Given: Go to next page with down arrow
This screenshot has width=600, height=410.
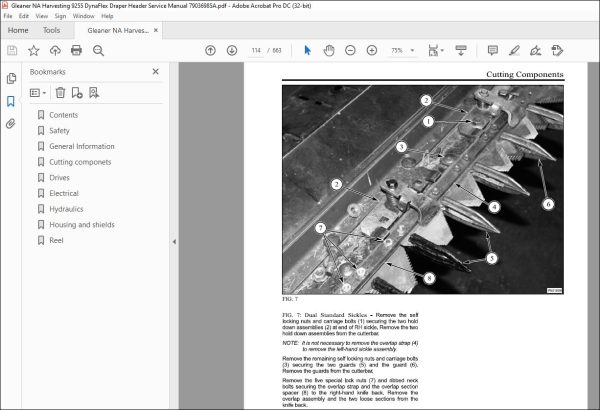Looking at the screenshot, I should [232, 51].
